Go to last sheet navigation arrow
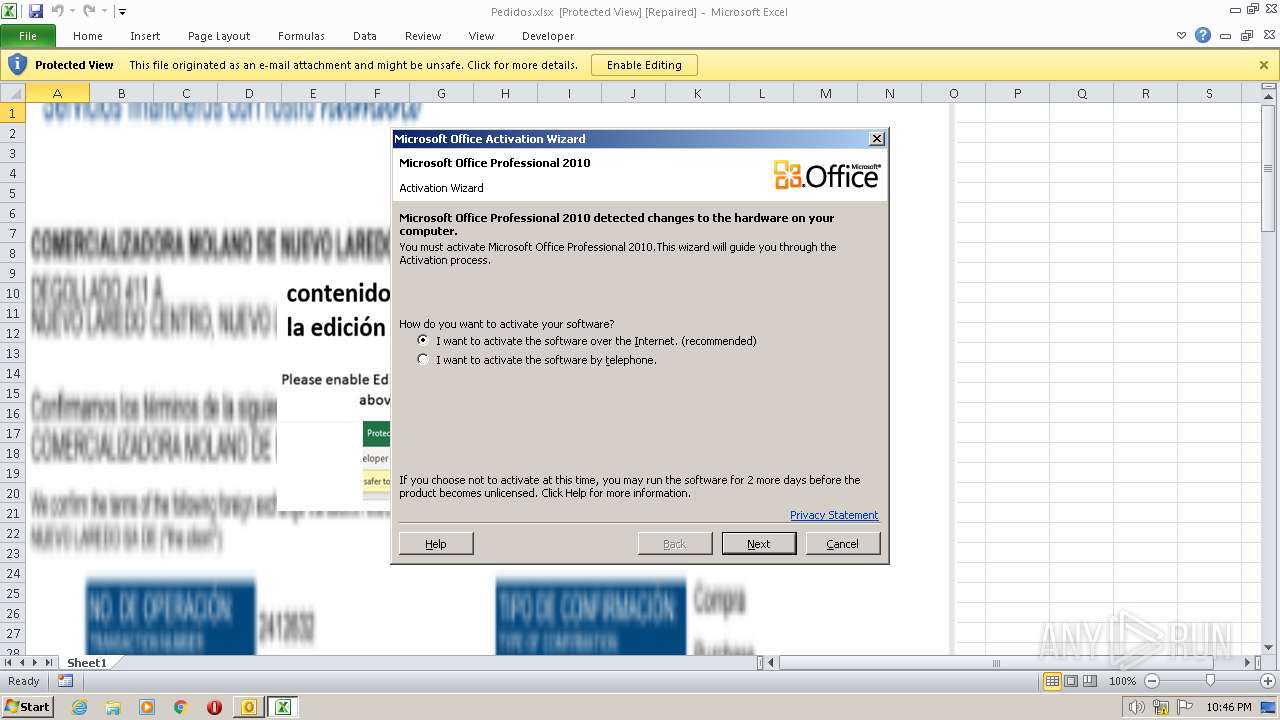1280x720 pixels. pos(48,662)
